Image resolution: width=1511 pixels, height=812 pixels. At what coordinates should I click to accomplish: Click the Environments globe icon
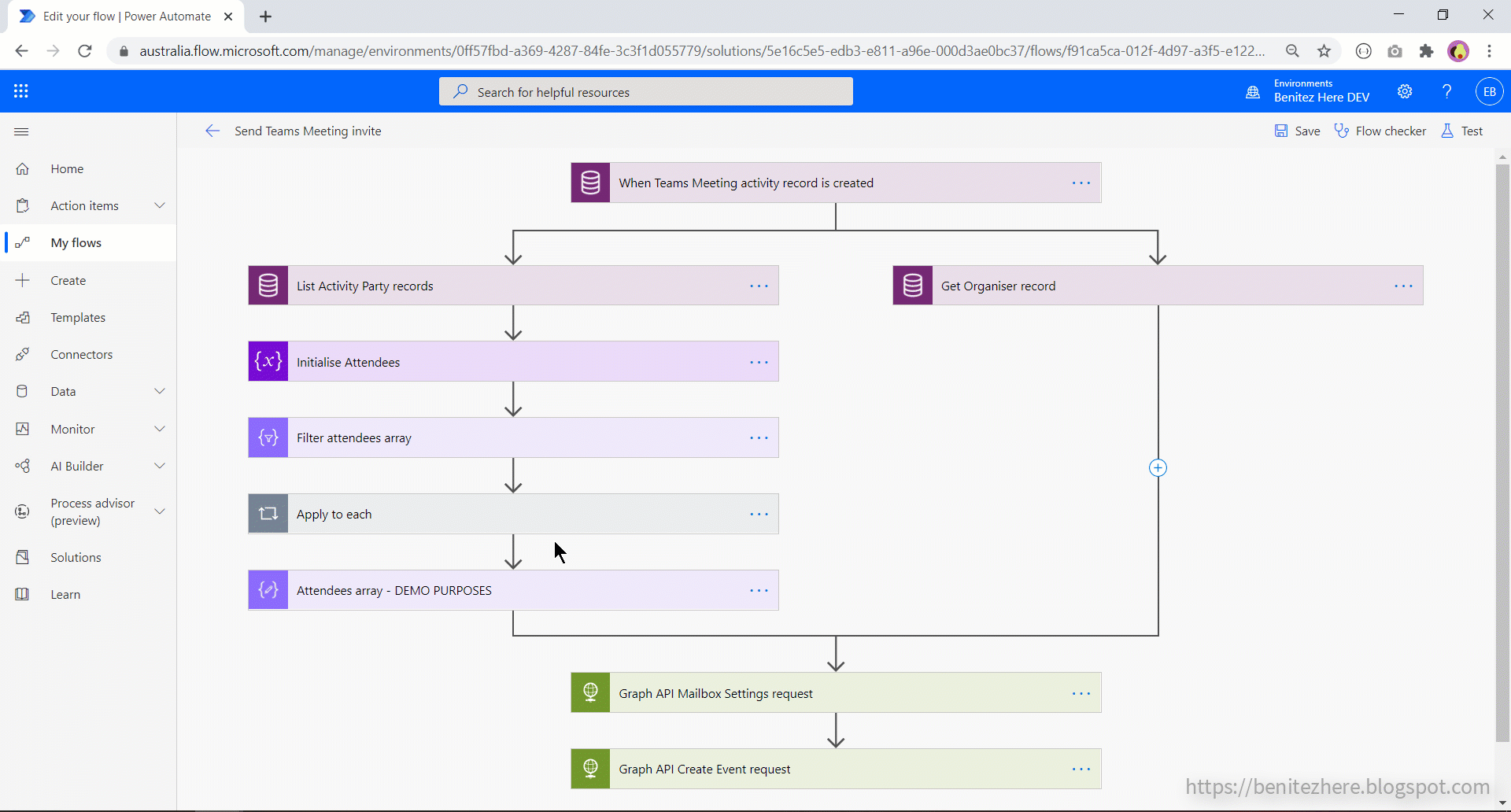[1253, 92]
